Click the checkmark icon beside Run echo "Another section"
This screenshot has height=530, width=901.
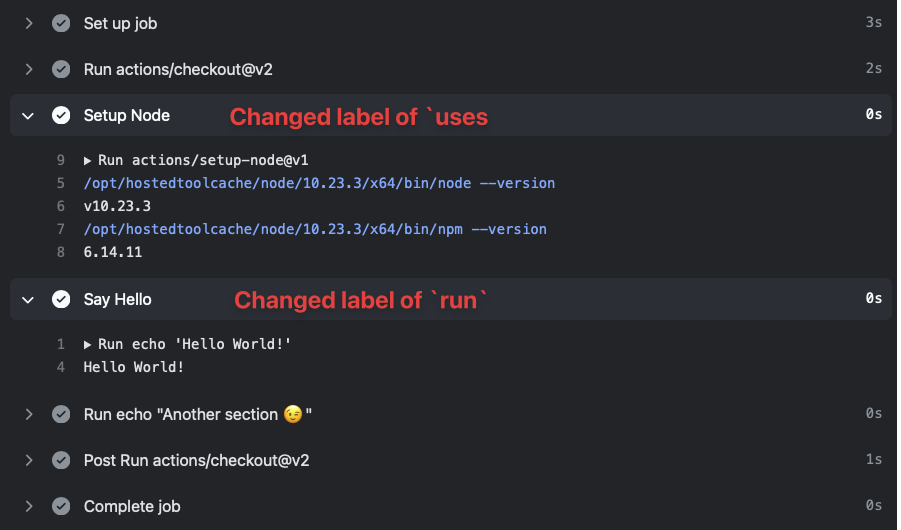click(61, 414)
